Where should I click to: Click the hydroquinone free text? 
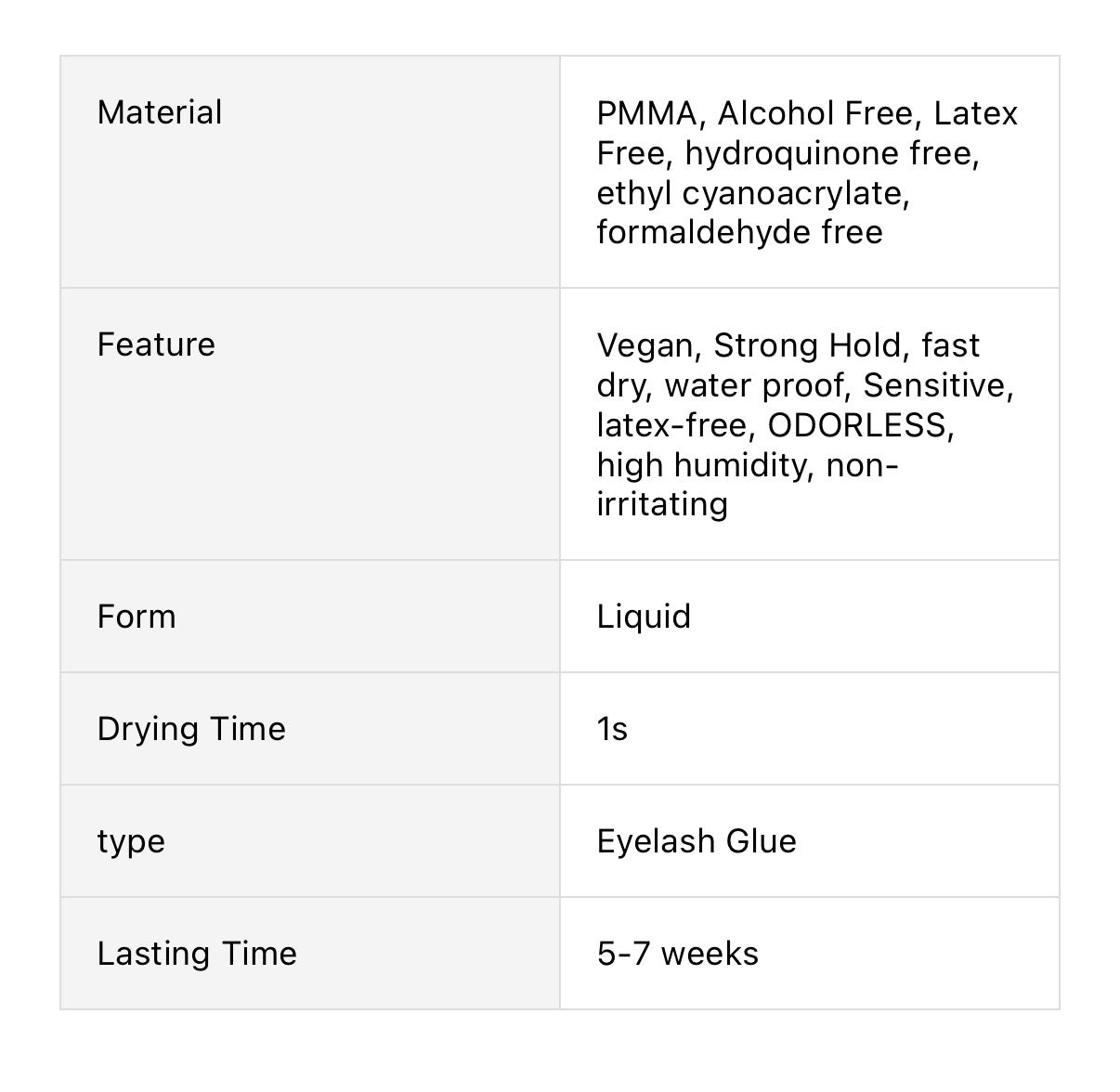click(831, 153)
